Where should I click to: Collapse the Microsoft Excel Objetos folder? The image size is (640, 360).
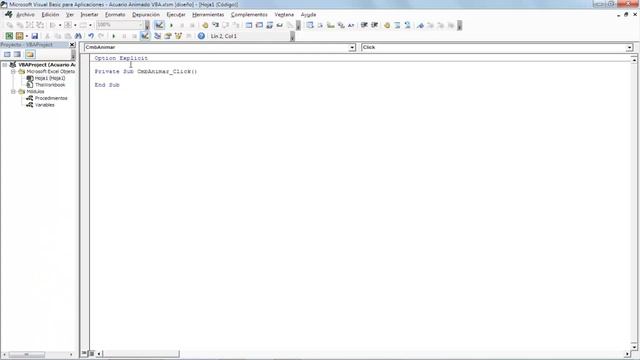[x=13, y=71]
